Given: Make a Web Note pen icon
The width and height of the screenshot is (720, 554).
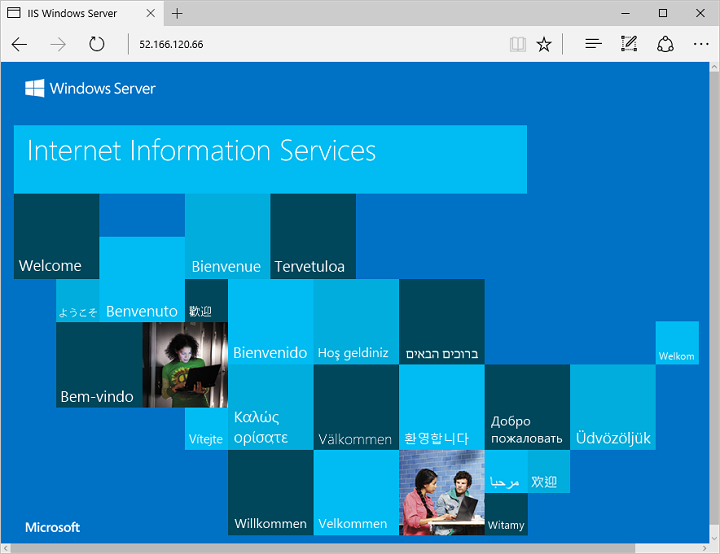Looking at the screenshot, I should pyautogui.click(x=629, y=44).
